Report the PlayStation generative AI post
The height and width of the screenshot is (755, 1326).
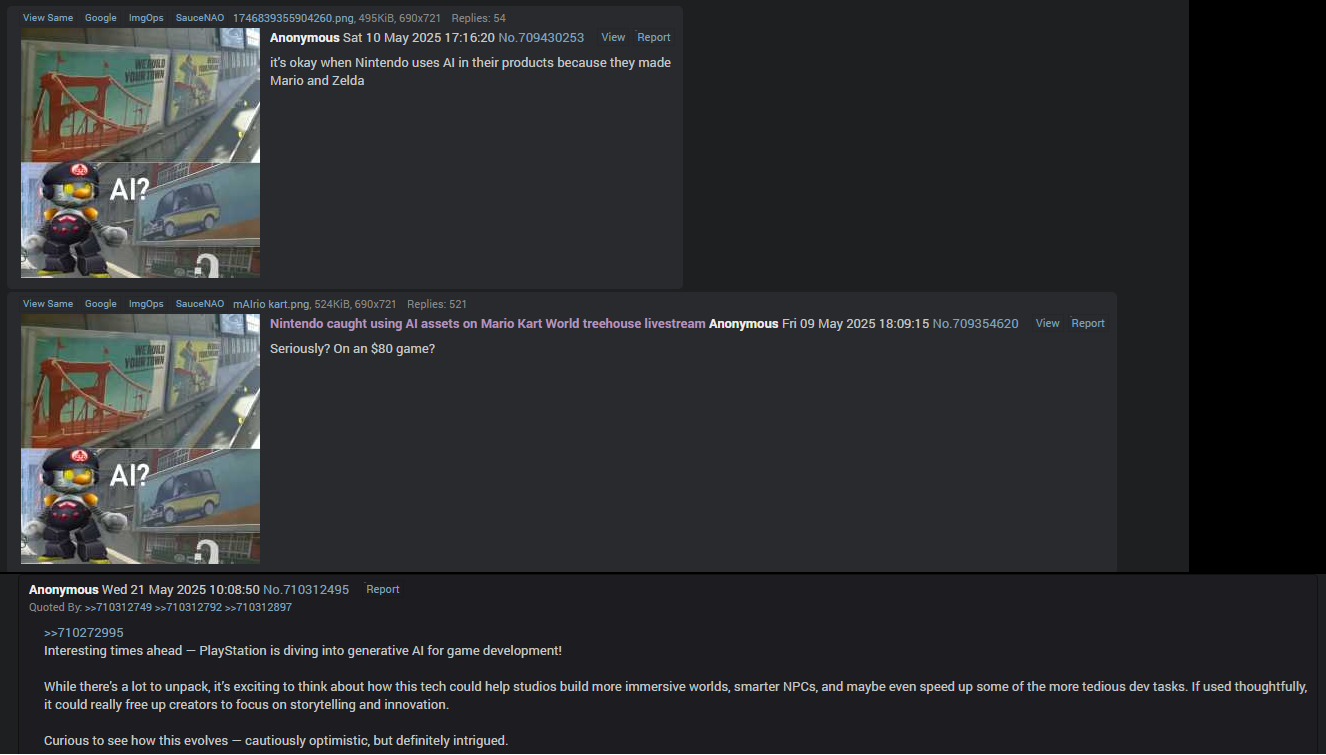[383, 589]
